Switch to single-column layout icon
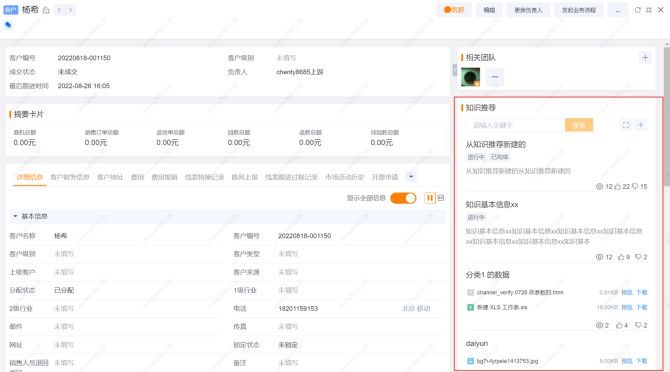Viewport: 670px width, 372px height. (x=441, y=198)
